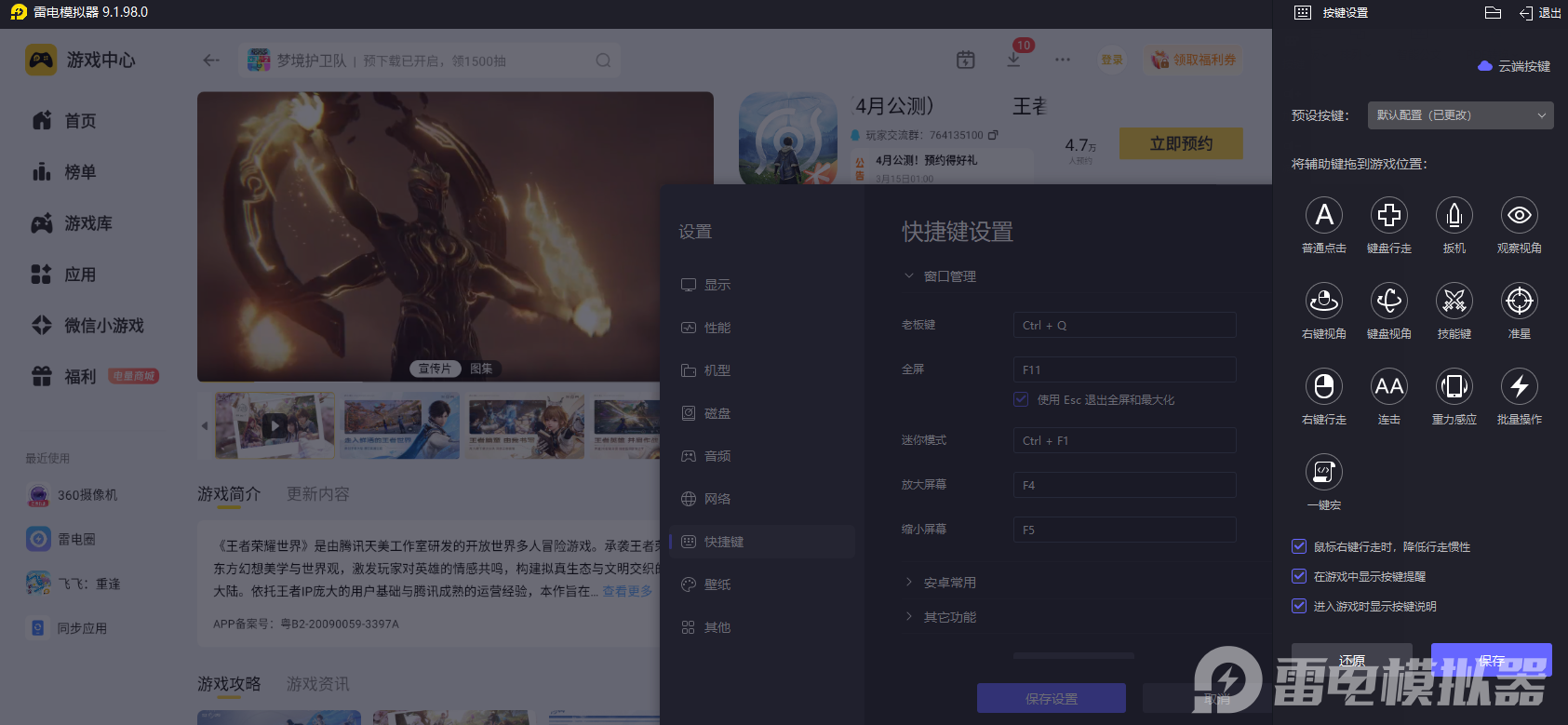Screen dimensions: 1568x725
Task: Open 壁纸 settings category
Action: point(762,584)
